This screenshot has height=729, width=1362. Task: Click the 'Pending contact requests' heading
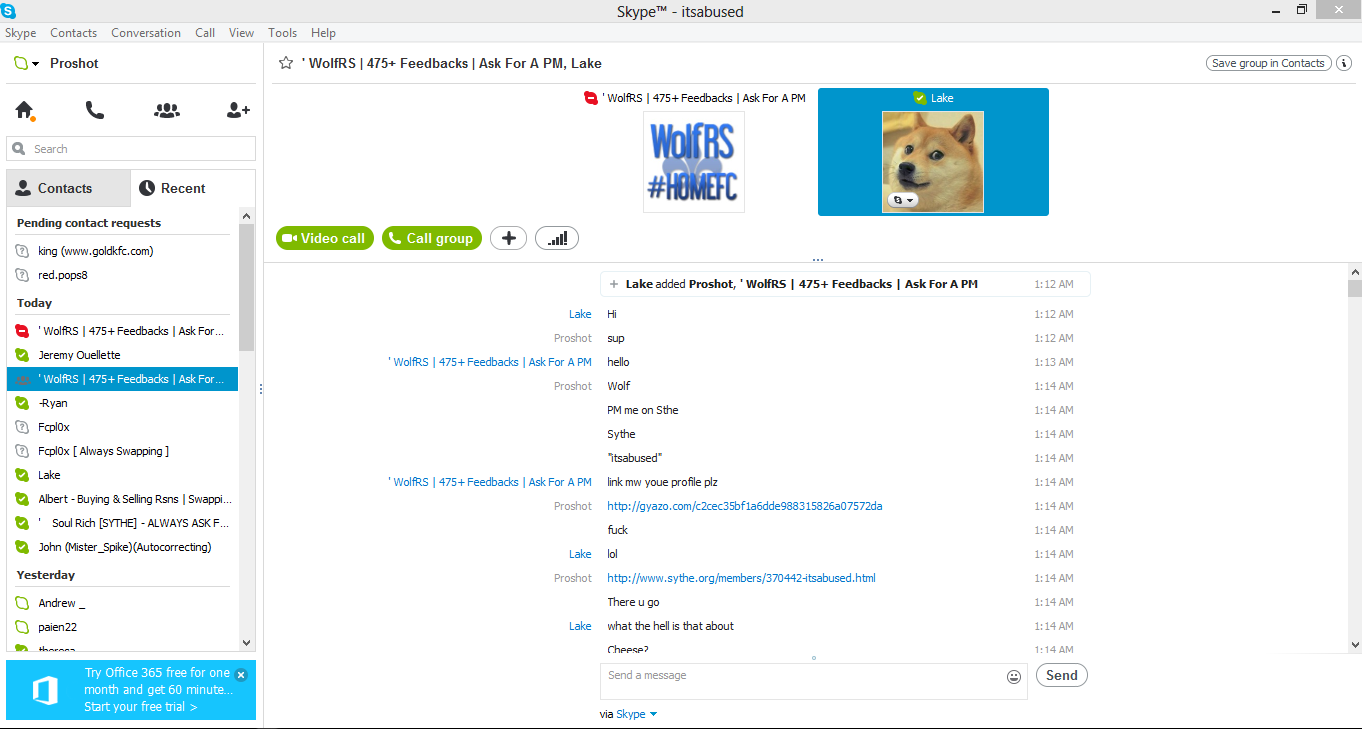pyautogui.click(x=89, y=223)
